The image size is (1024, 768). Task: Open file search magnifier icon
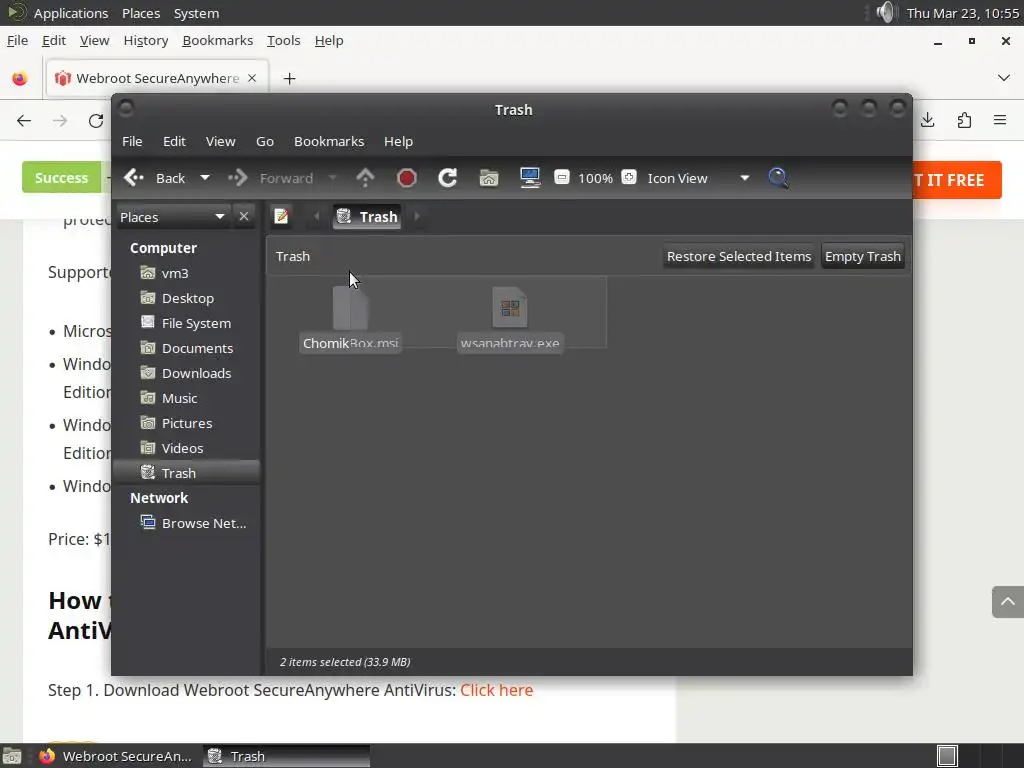pyautogui.click(x=778, y=178)
